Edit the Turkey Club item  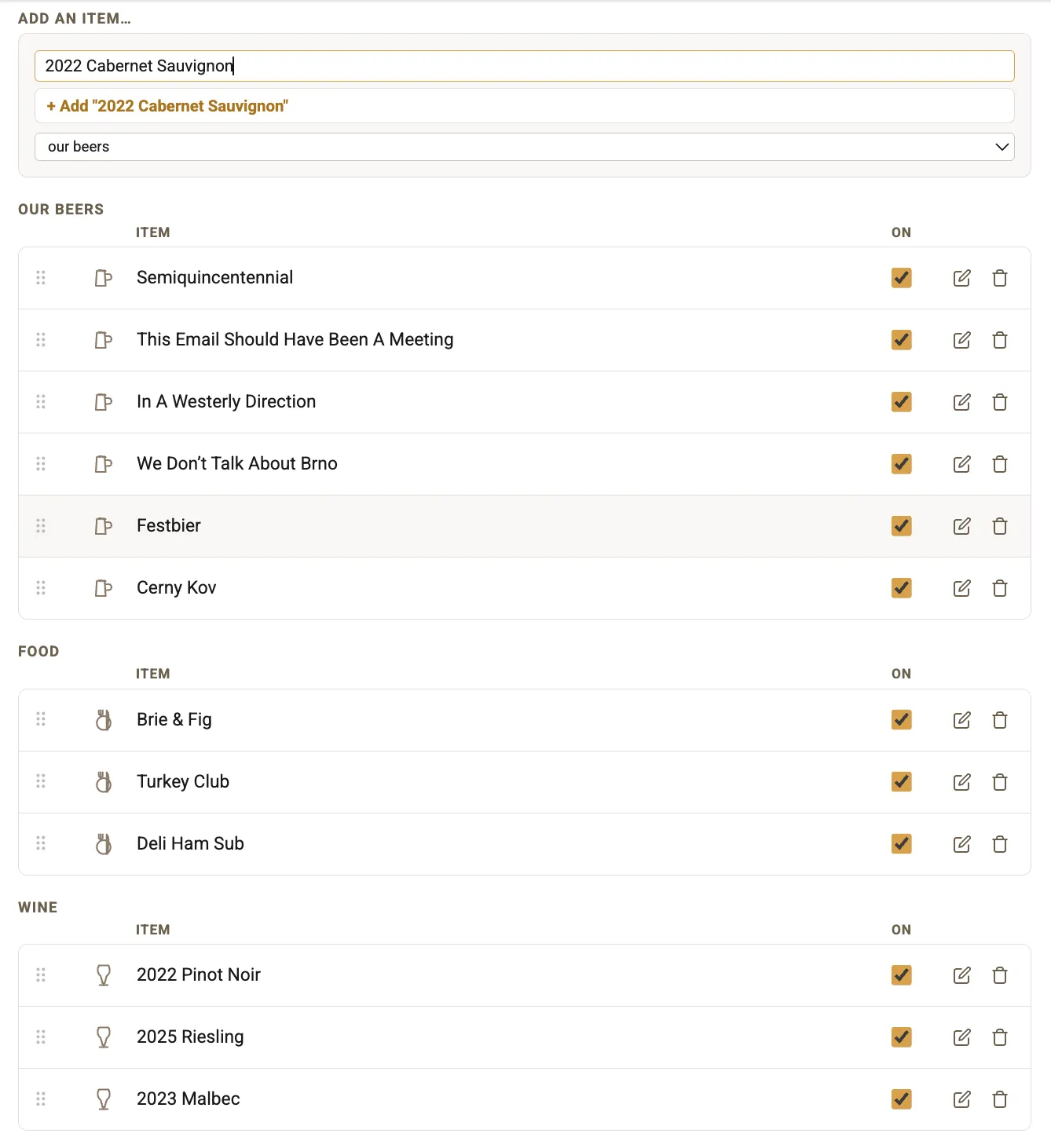pyautogui.click(x=961, y=782)
